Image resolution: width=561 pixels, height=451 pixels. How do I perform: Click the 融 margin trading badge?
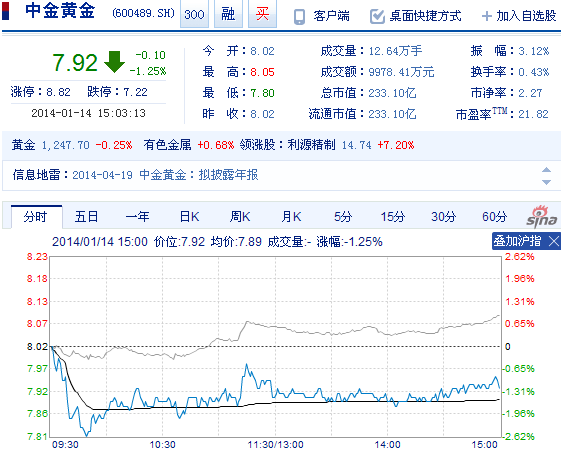pyautogui.click(x=228, y=14)
